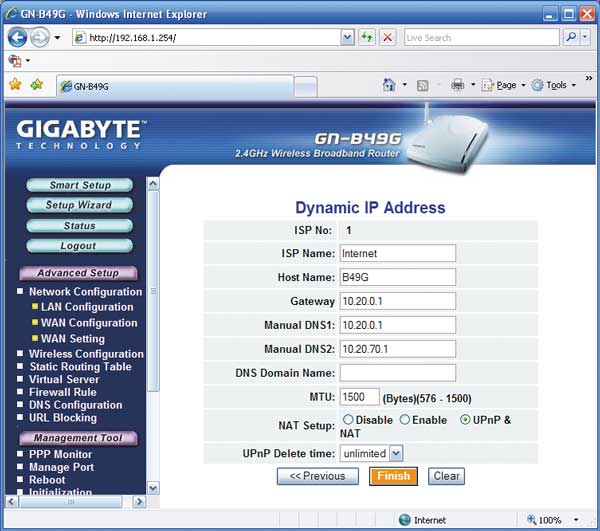Image resolution: width=600 pixels, height=531 pixels.
Task: Click the sidebar vertical scrollbar
Action: click(153, 300)
